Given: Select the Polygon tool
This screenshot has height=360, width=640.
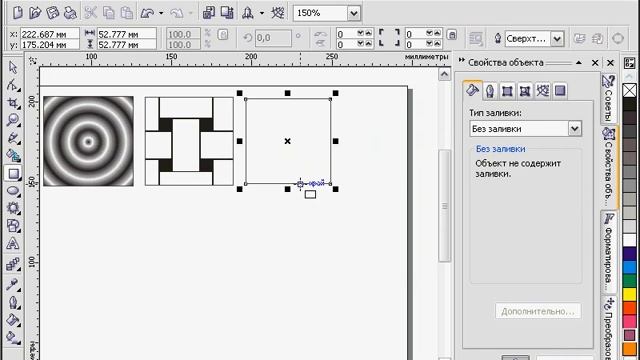Looking at the screenshot, I should click(x=13, y=208).
